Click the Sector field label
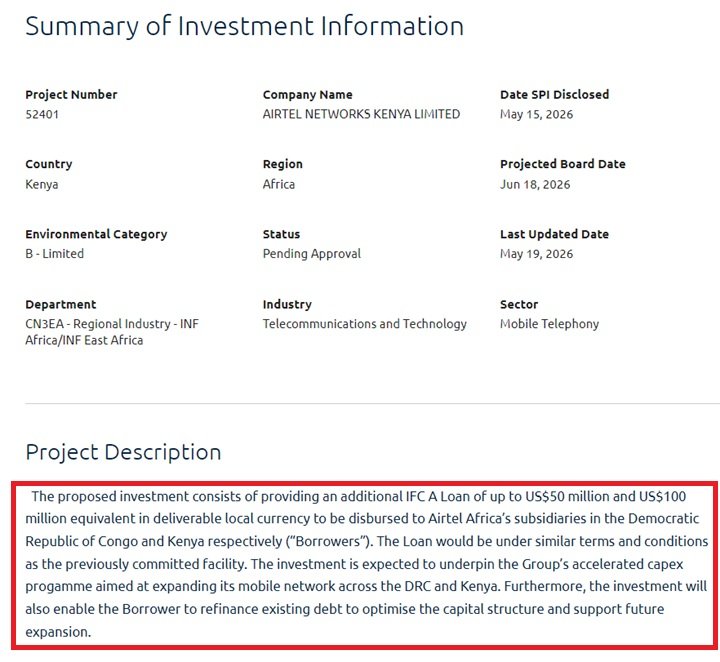Screen dimensions: 720x662 (x=519, y=304)
